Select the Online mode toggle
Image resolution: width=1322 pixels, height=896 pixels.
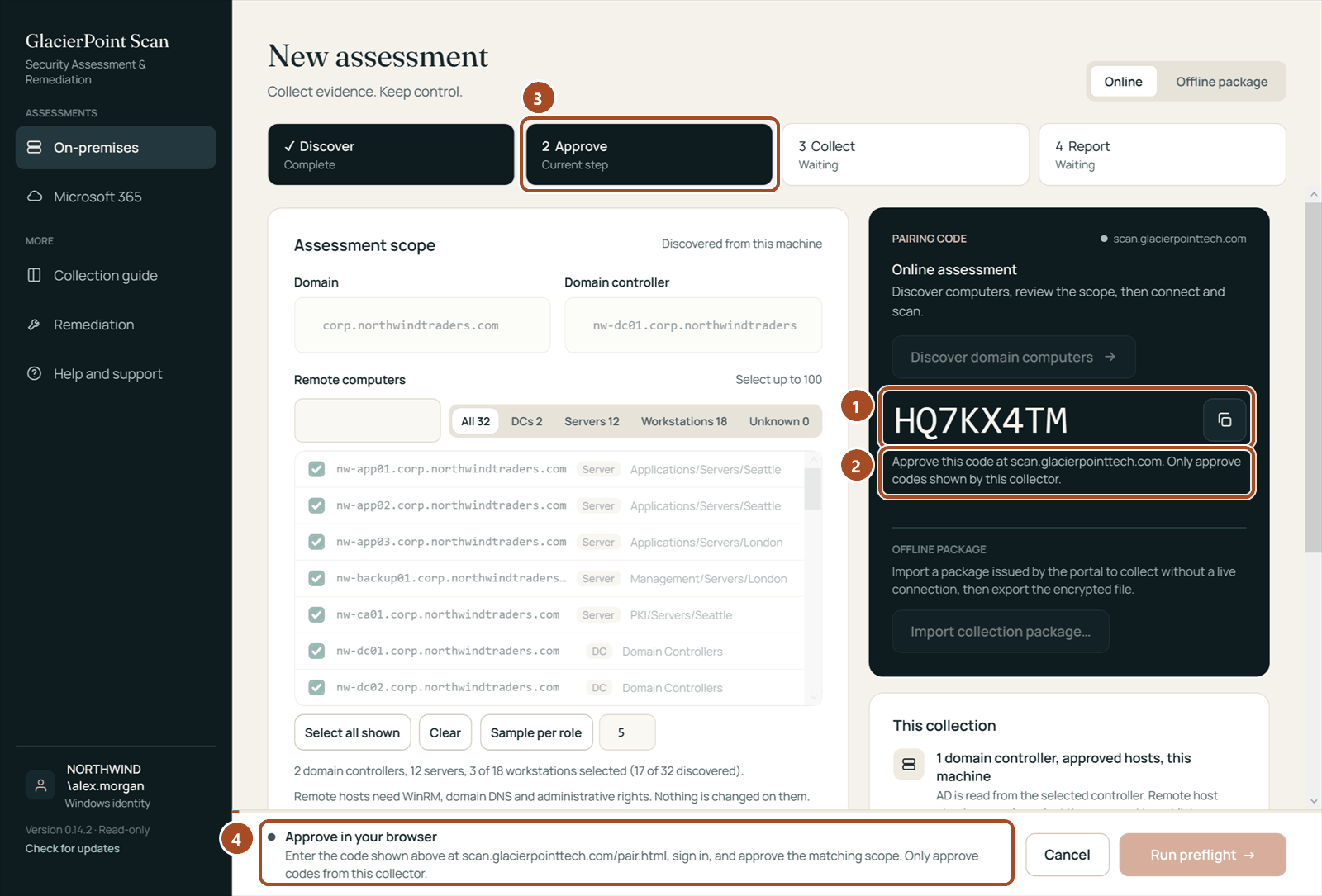tap(1123, 82)
